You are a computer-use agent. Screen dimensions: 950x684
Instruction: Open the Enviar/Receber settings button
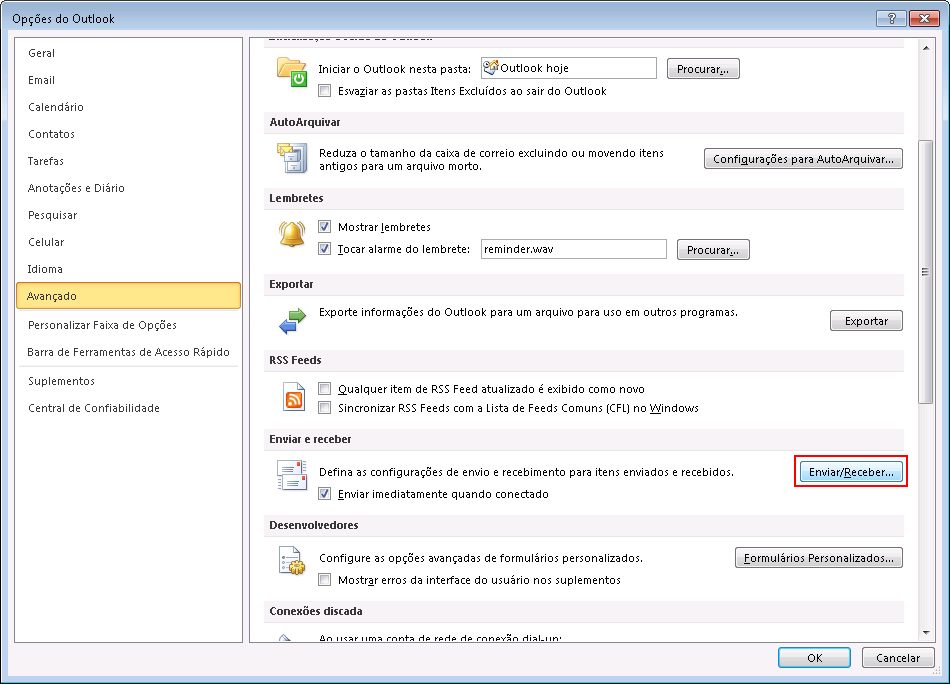click(x=851, y=472)
